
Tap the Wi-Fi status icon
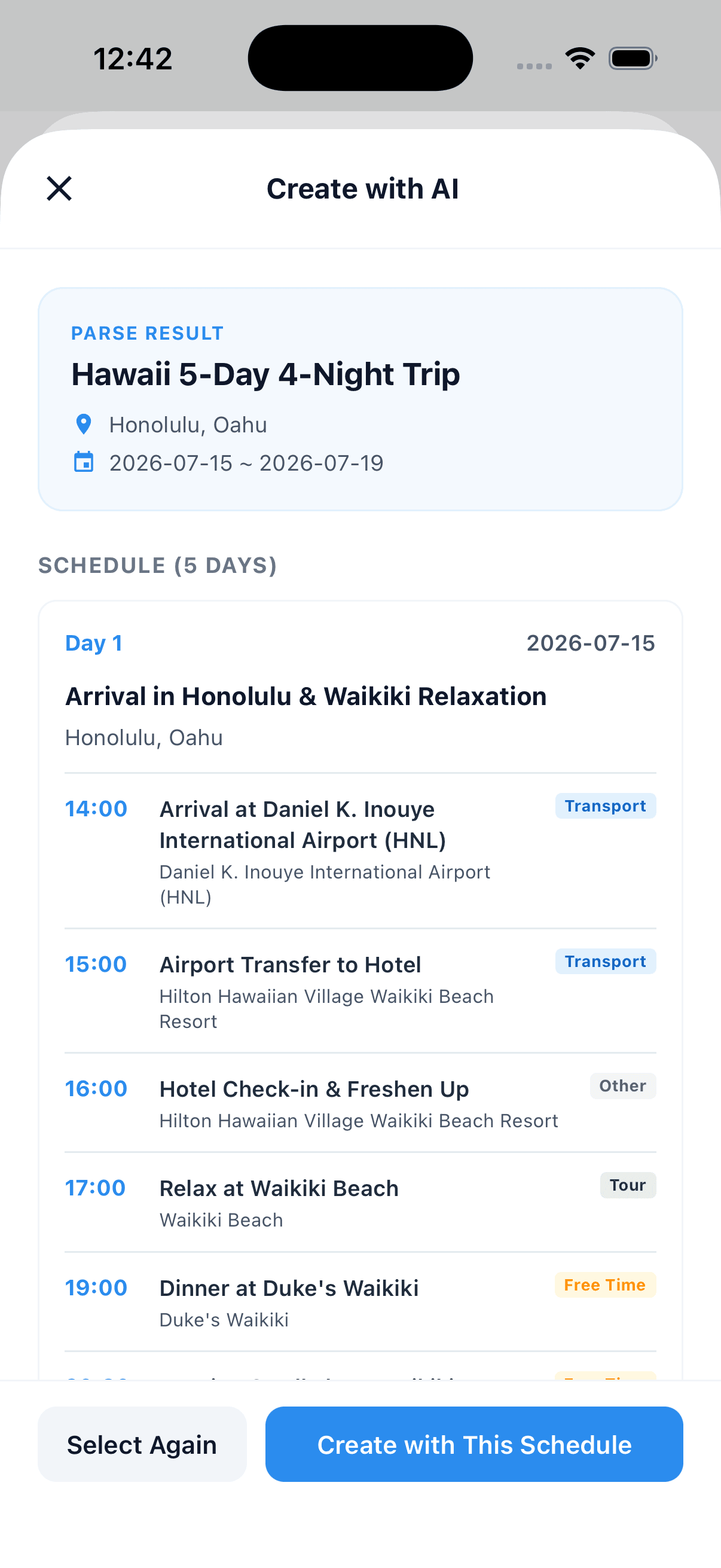coord(580,59)
